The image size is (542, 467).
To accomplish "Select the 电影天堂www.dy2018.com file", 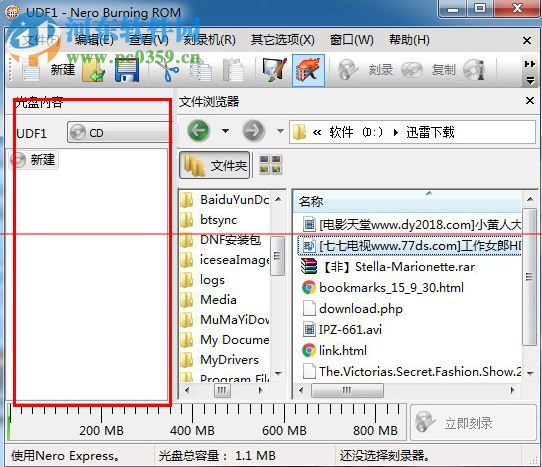I will [411, 225].
